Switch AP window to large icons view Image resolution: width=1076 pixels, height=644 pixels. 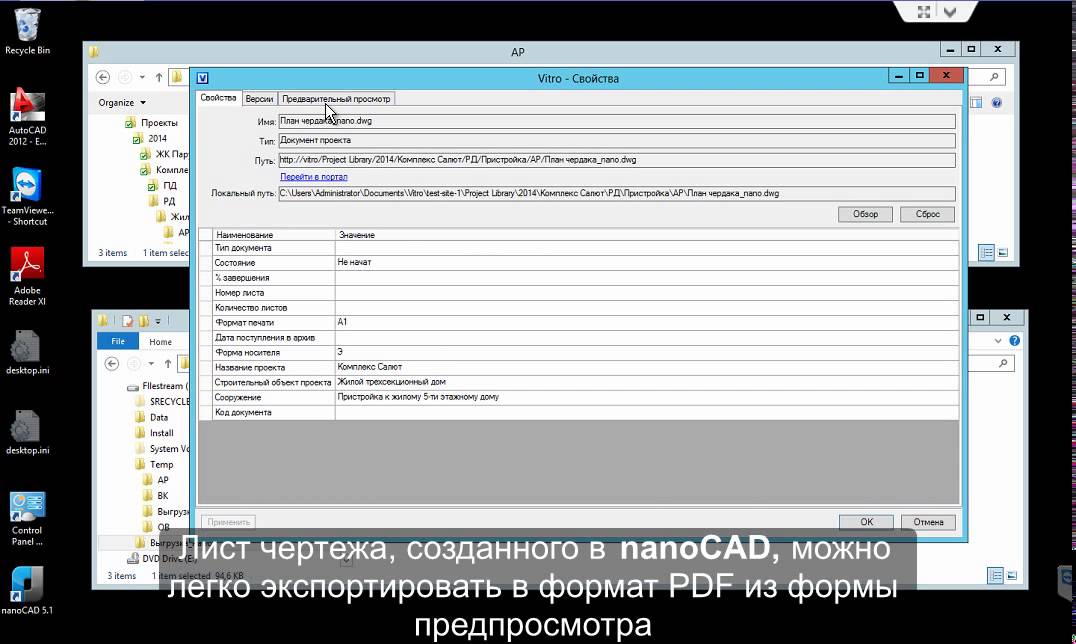click(1003, 253)
